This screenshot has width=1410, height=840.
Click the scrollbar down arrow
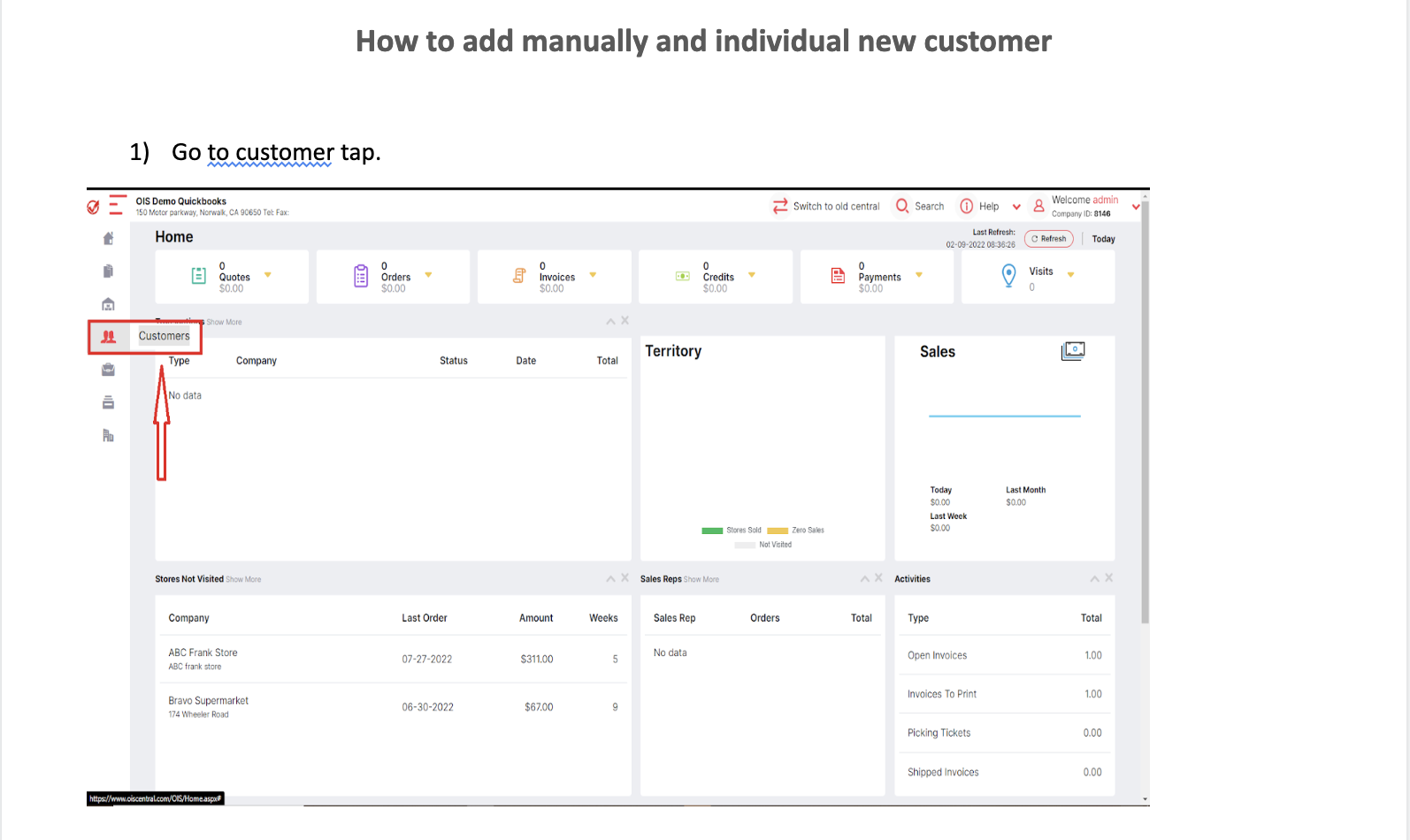[x=1146, y=799]
